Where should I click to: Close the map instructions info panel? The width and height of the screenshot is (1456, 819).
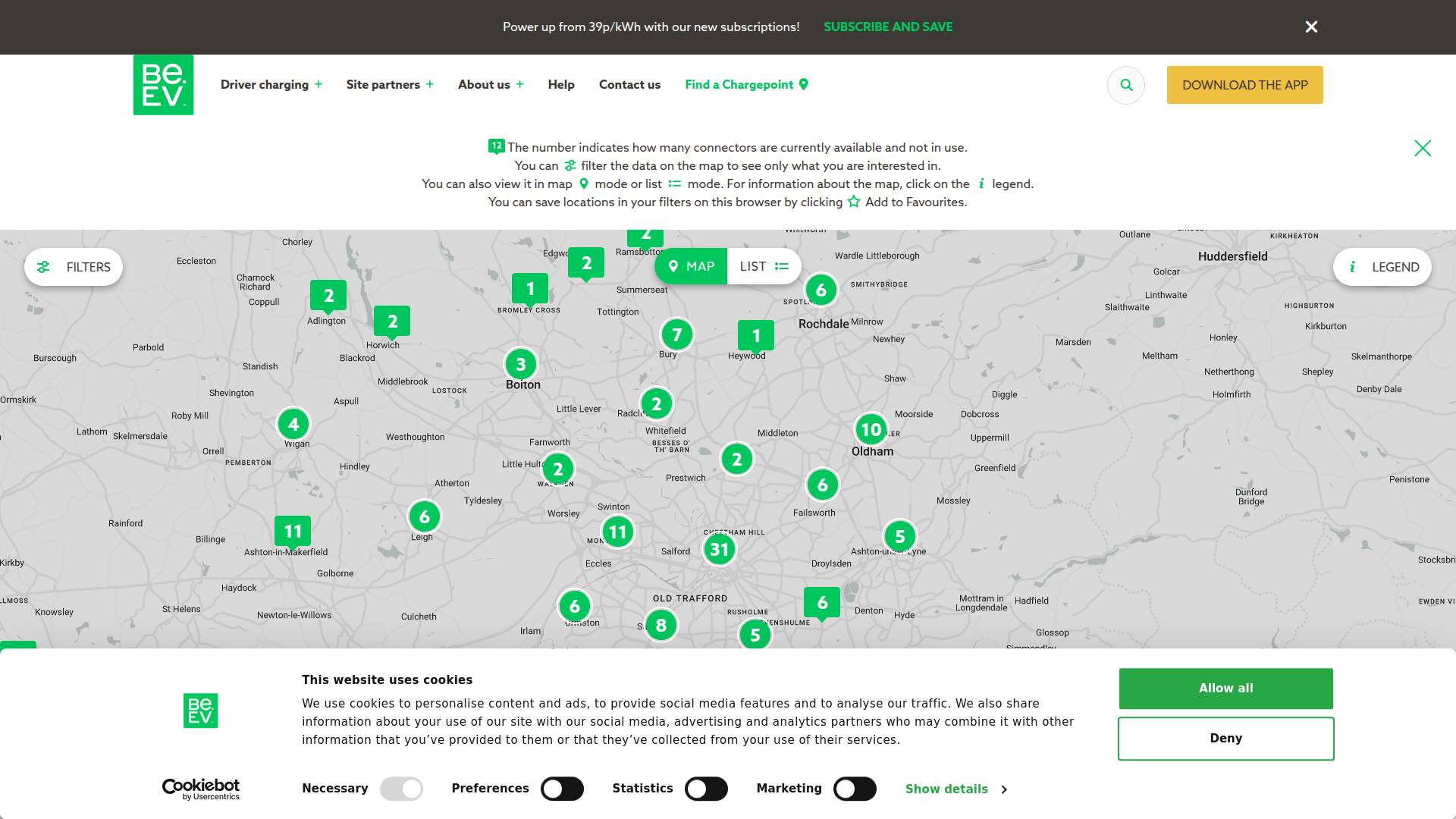[1423, 148]
